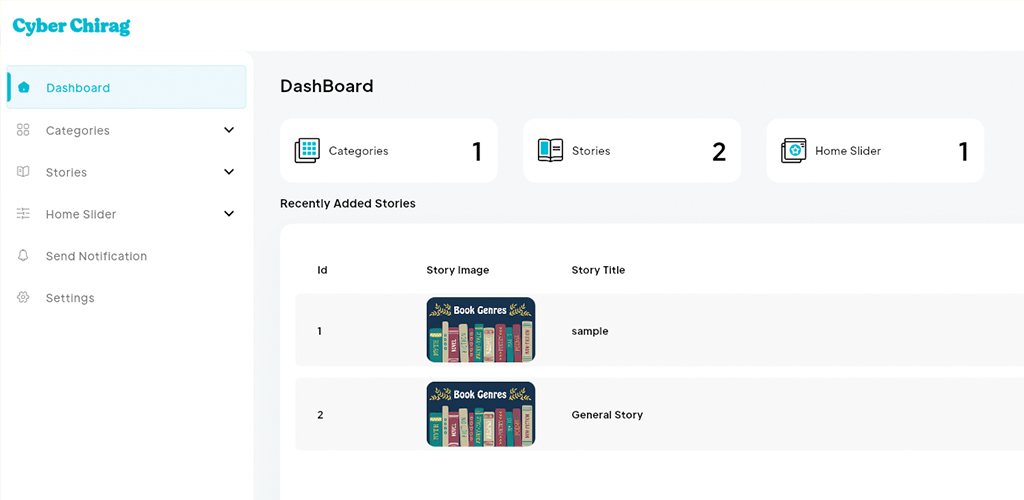Click the Send Notification bell icon
1024x500 pixels.
click(24, 255)
